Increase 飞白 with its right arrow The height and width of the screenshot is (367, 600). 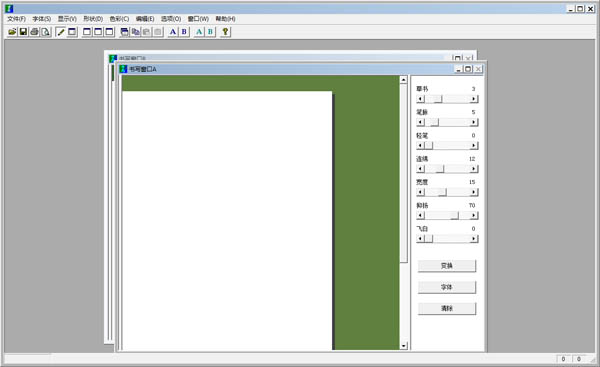click(474, 239)
